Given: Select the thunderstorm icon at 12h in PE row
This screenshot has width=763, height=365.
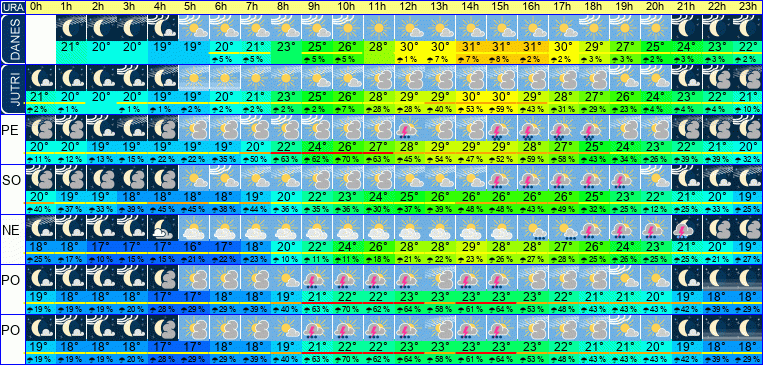Looking at the screenshot, I should [x=410, y=128].
